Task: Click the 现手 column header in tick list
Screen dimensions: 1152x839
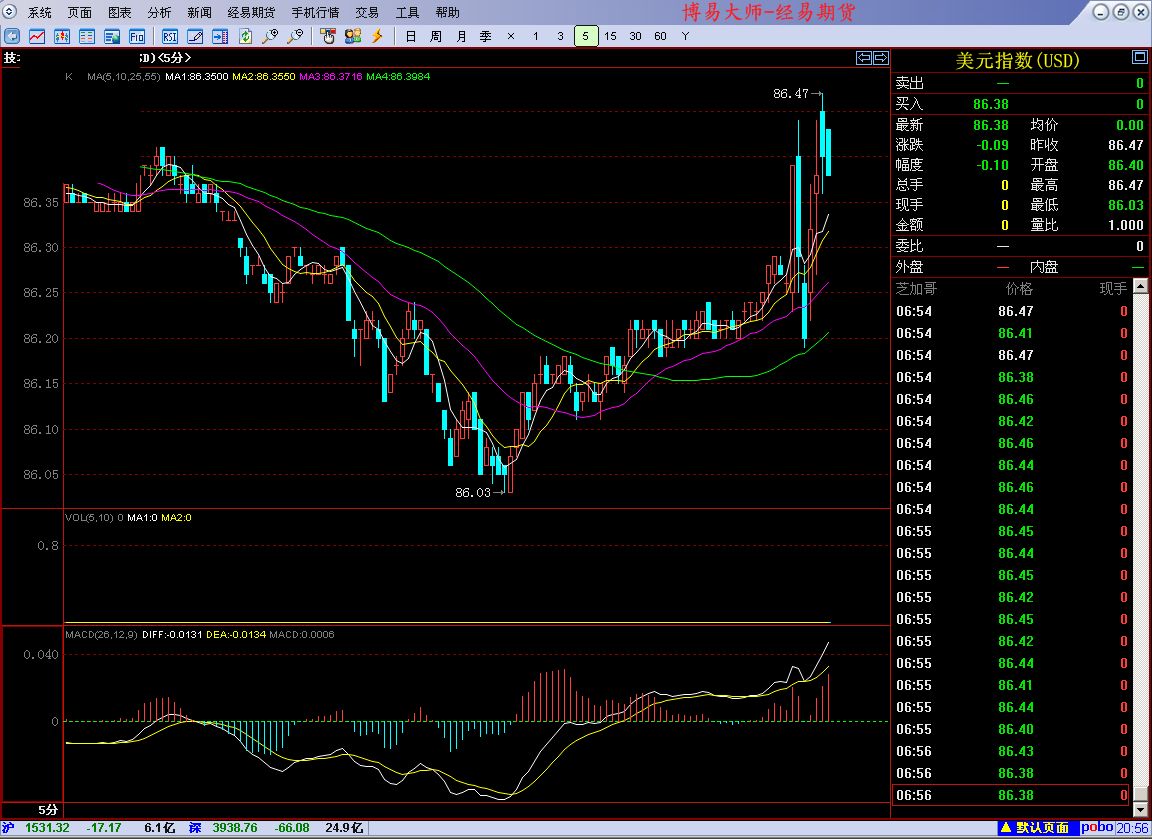Action: point(1113,289)
